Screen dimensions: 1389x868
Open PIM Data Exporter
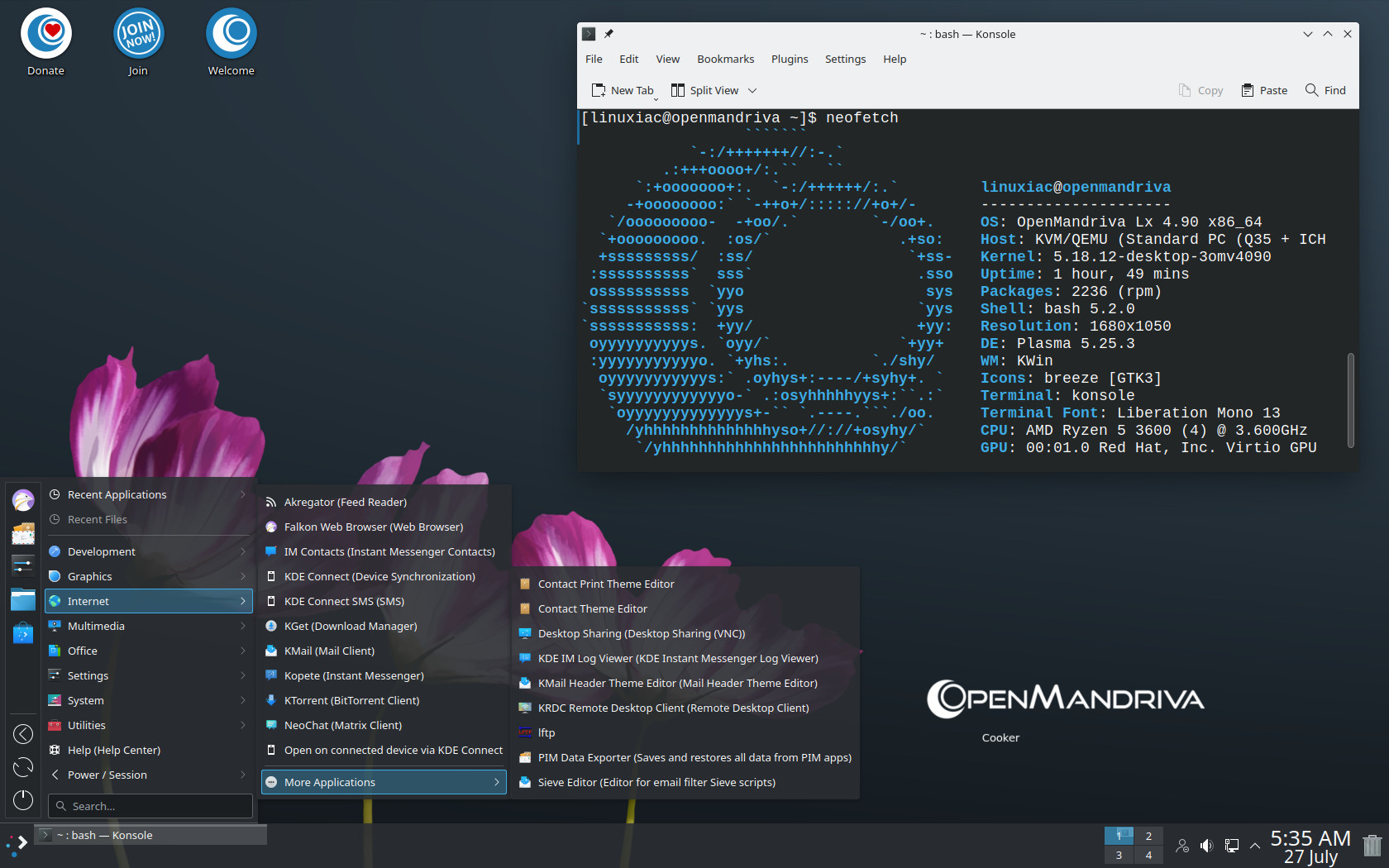pos(685,757)
